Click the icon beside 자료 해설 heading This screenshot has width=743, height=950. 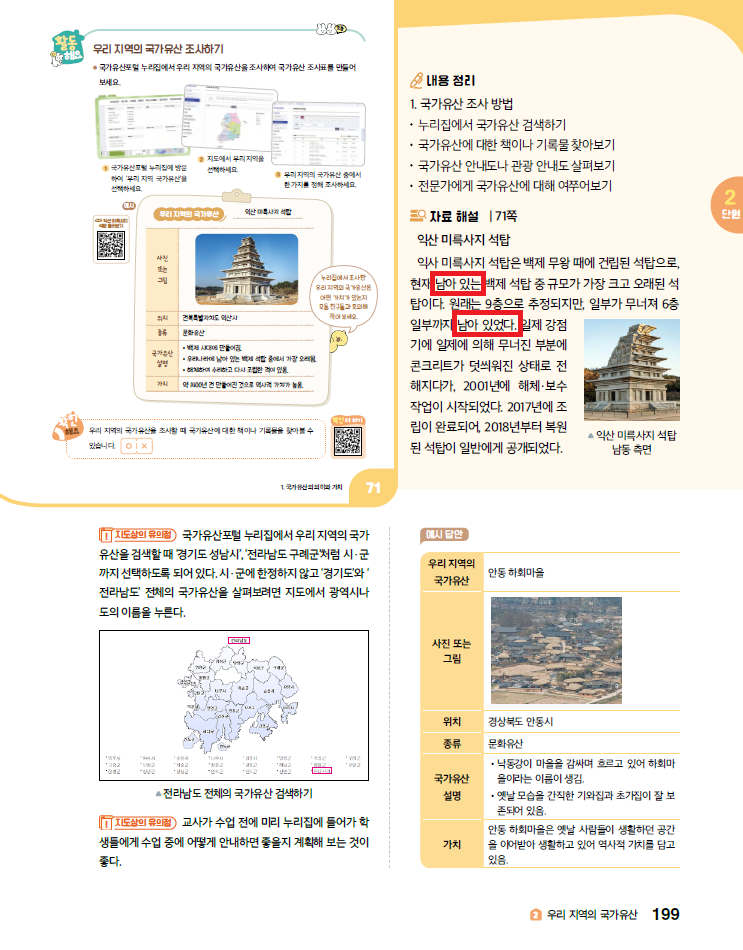[418, 215]
